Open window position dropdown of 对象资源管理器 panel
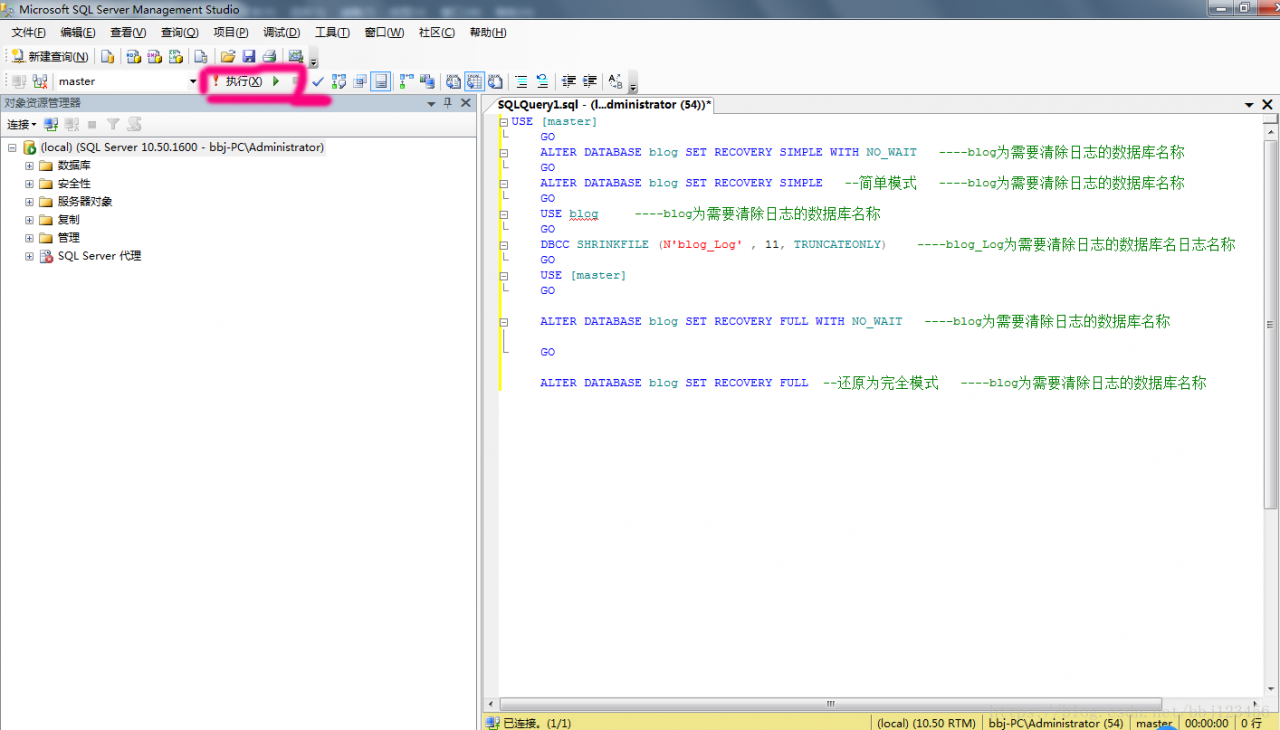 (431, 103)
